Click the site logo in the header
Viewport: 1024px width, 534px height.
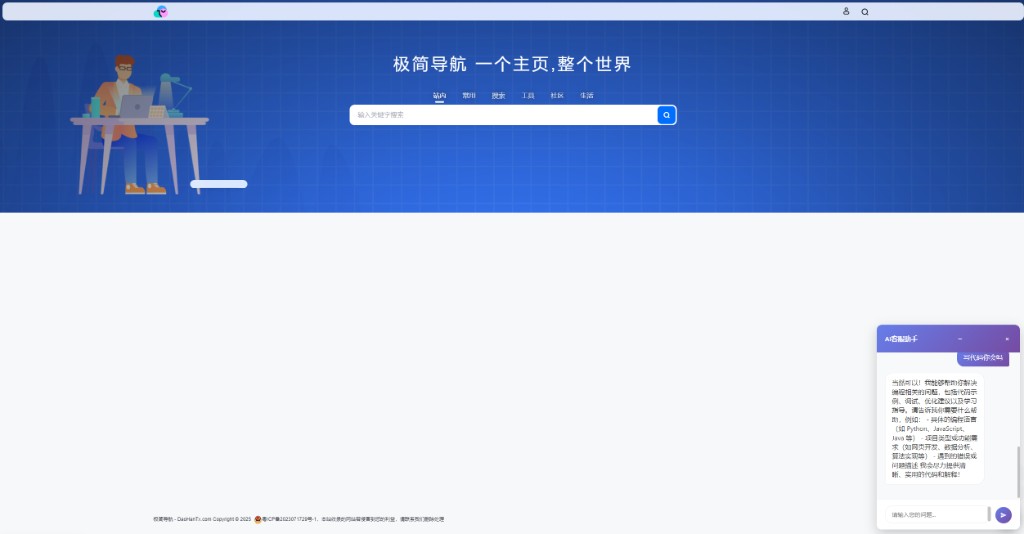coord(160,11)
